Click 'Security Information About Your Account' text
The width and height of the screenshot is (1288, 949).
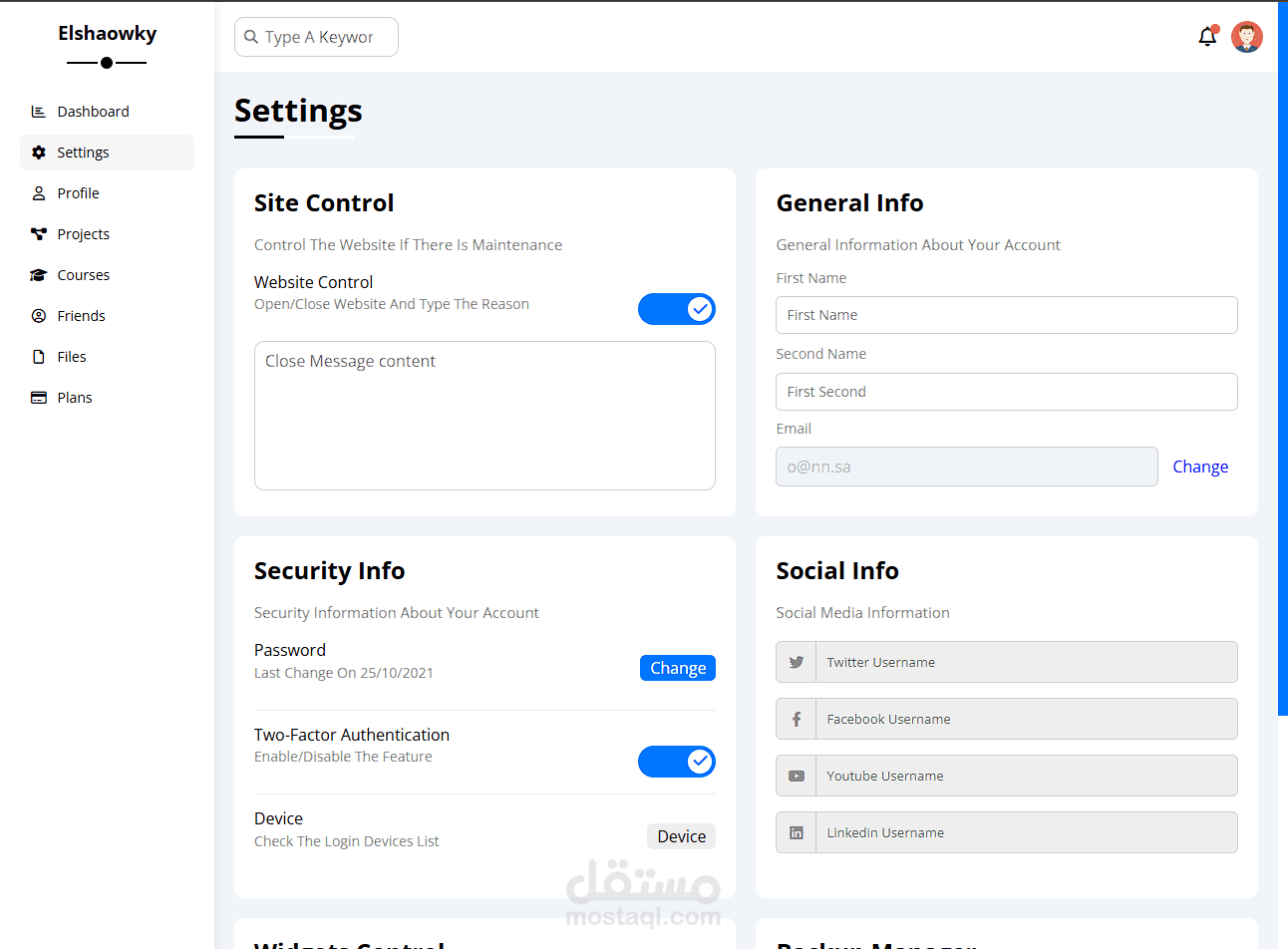[x=396, y=613]
